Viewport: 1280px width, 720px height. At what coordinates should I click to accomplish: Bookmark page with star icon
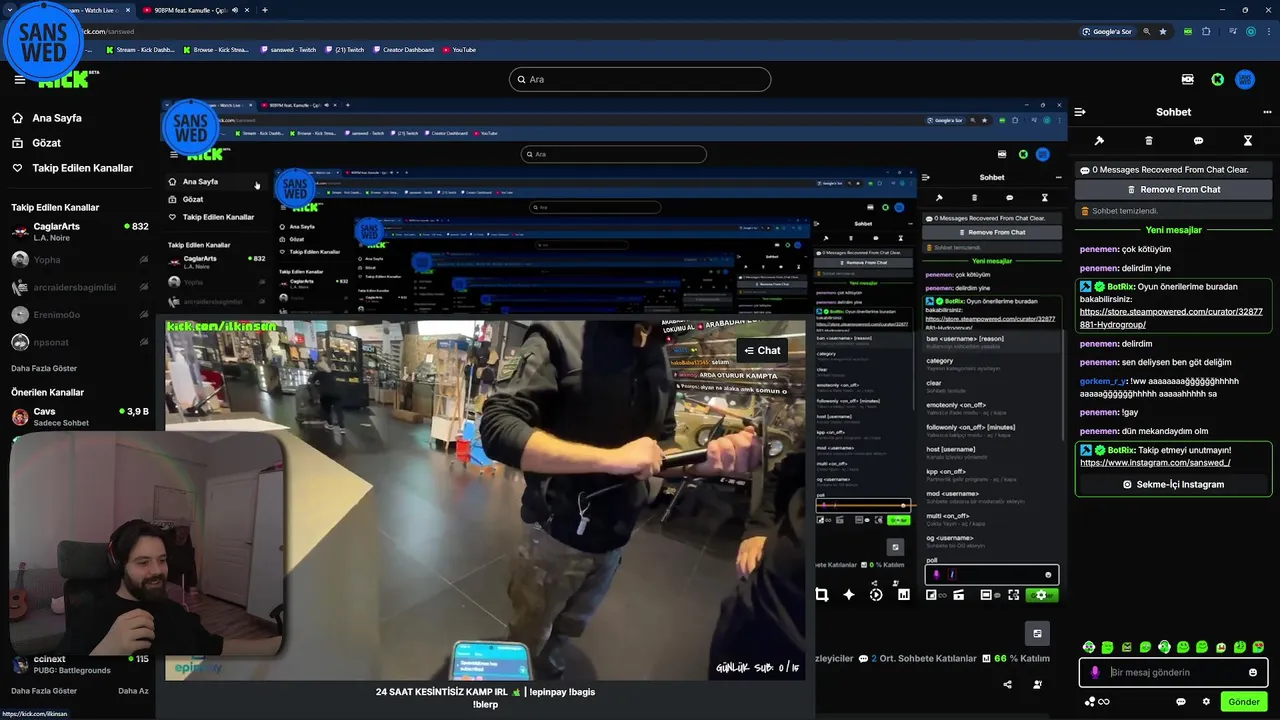(x=1163, y=31)
